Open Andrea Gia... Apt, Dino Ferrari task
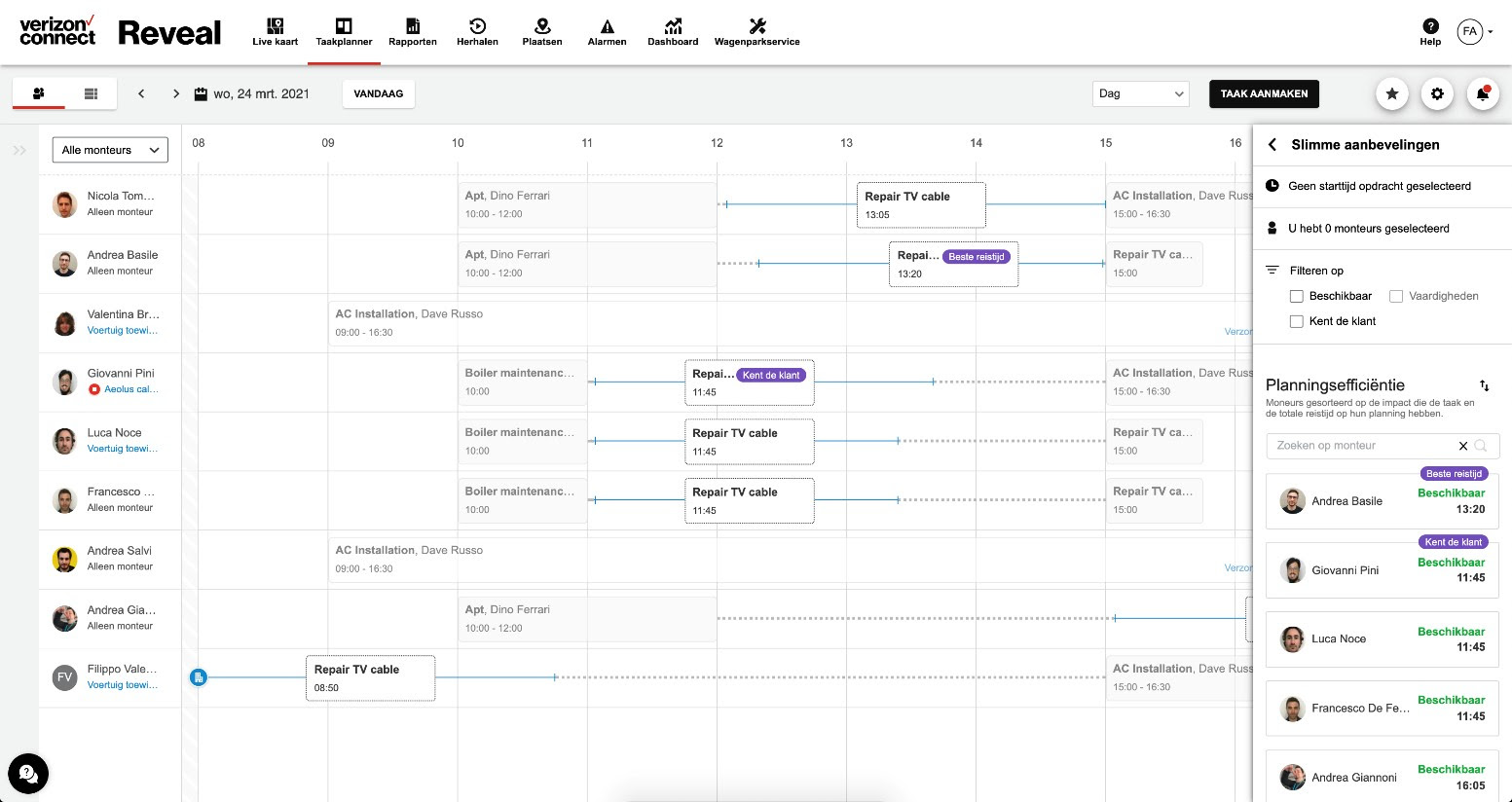 pyautogui.click(x=587, y=618)
